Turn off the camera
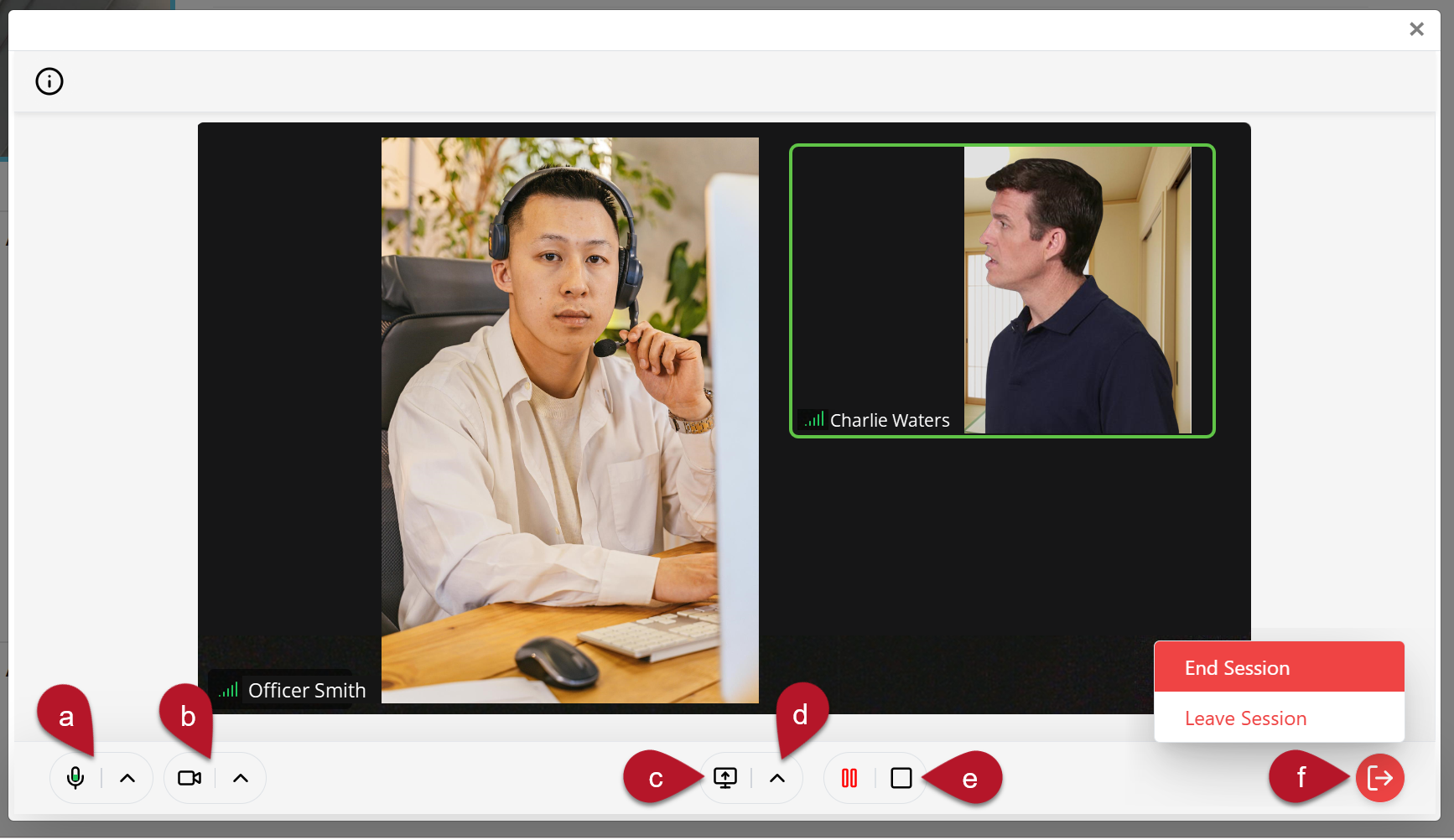The height and width of the screenshot is (840, 1454). (190, 778)
